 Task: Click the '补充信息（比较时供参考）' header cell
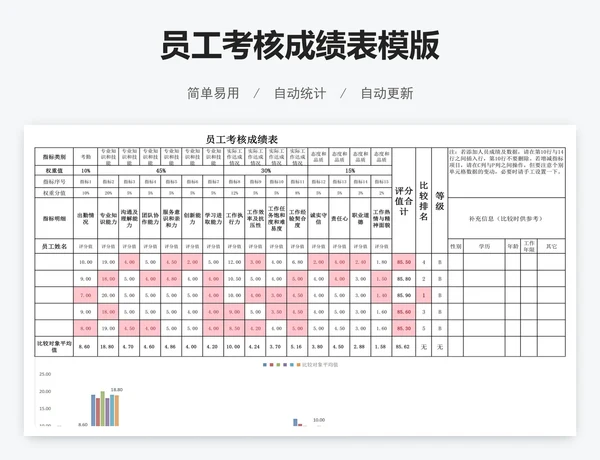coord(507,219)
